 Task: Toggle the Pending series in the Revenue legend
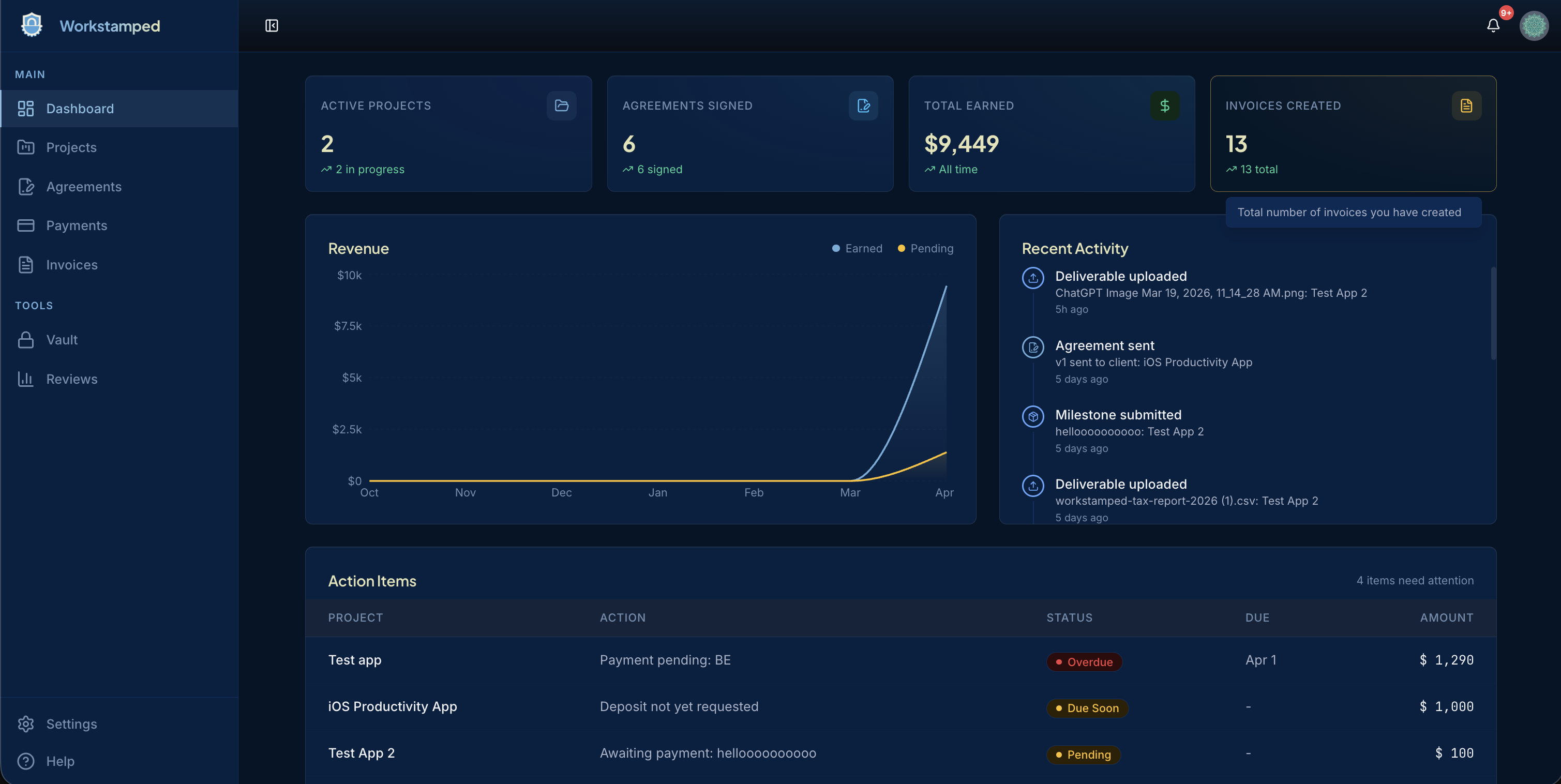point(925,248)
